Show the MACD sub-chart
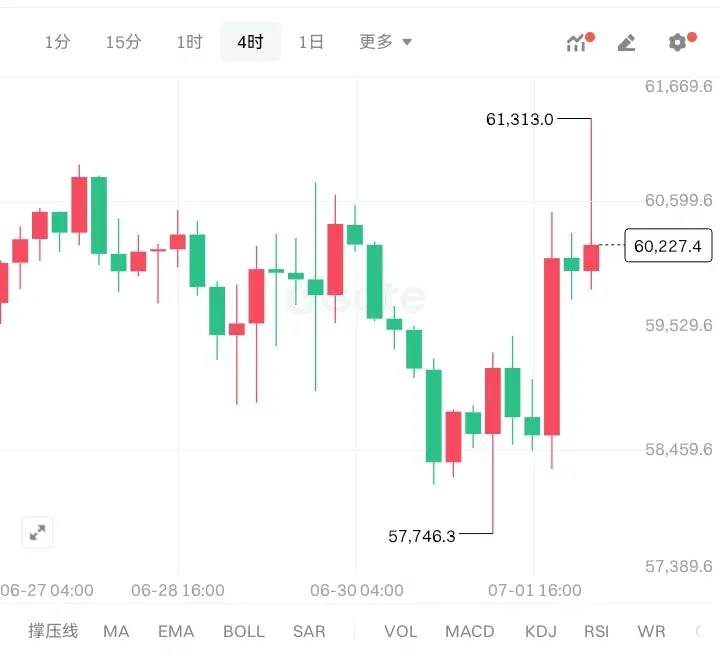Viewport: 720px width, 656px height. click(470, 632)
